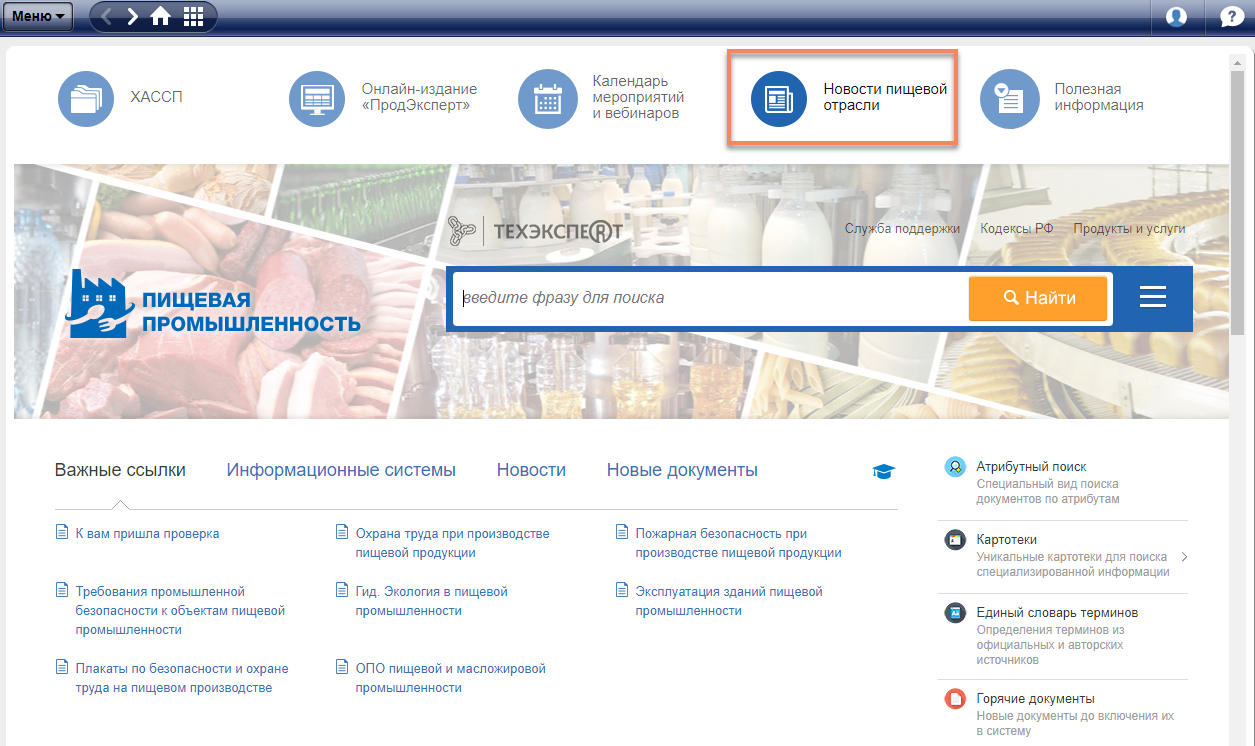
Task: Open the Служба поддержки link
Action: [x=902, y=229]
